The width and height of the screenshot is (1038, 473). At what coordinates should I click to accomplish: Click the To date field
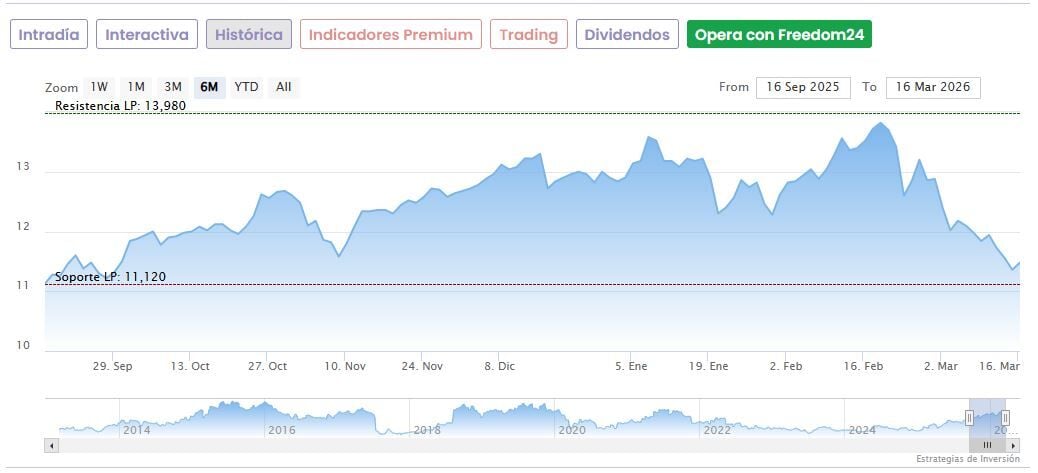[933, 87]
